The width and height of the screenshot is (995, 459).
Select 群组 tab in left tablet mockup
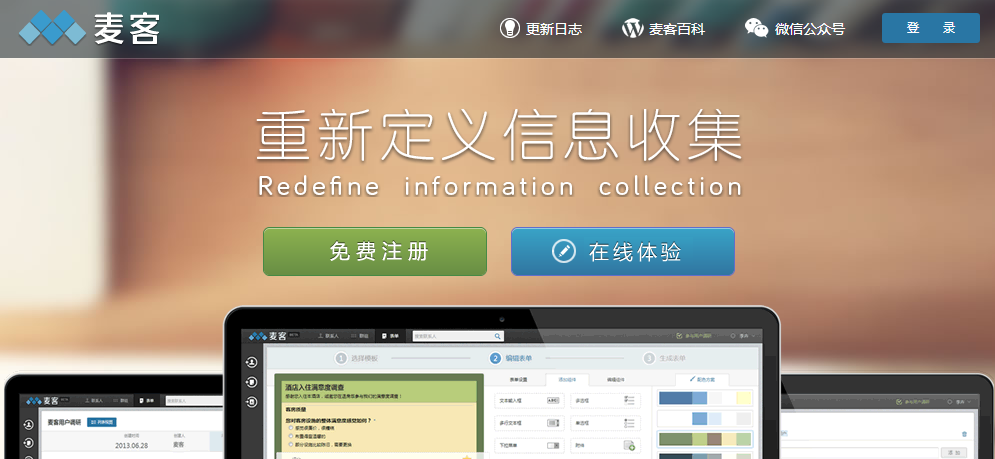tap(123, 401)
